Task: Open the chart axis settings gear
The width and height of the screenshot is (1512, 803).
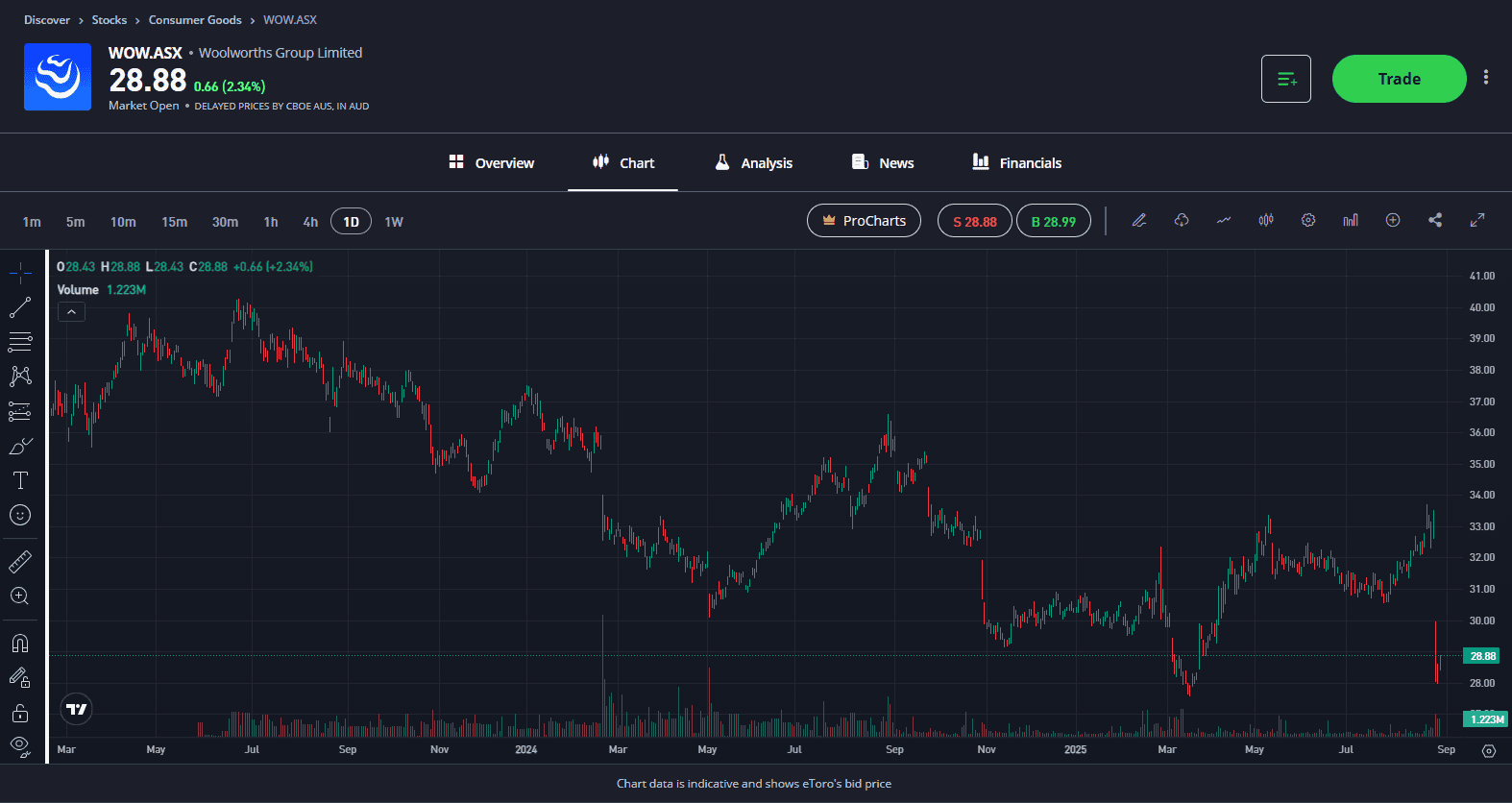Action: click(1489, 750)
